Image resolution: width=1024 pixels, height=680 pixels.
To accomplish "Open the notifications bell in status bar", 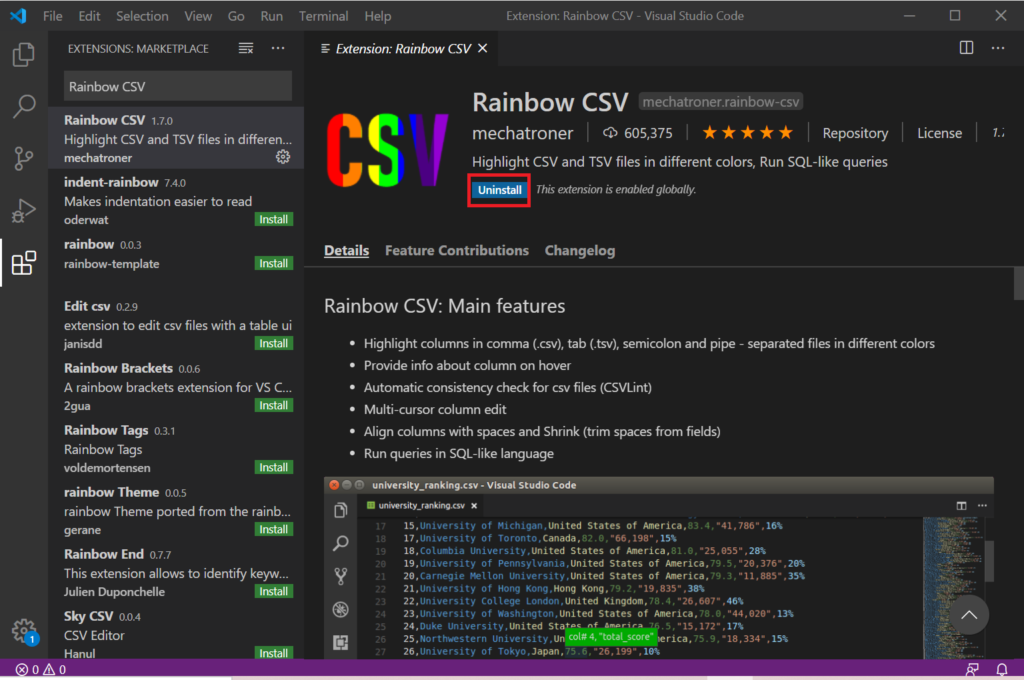I will coord(1001,669).
